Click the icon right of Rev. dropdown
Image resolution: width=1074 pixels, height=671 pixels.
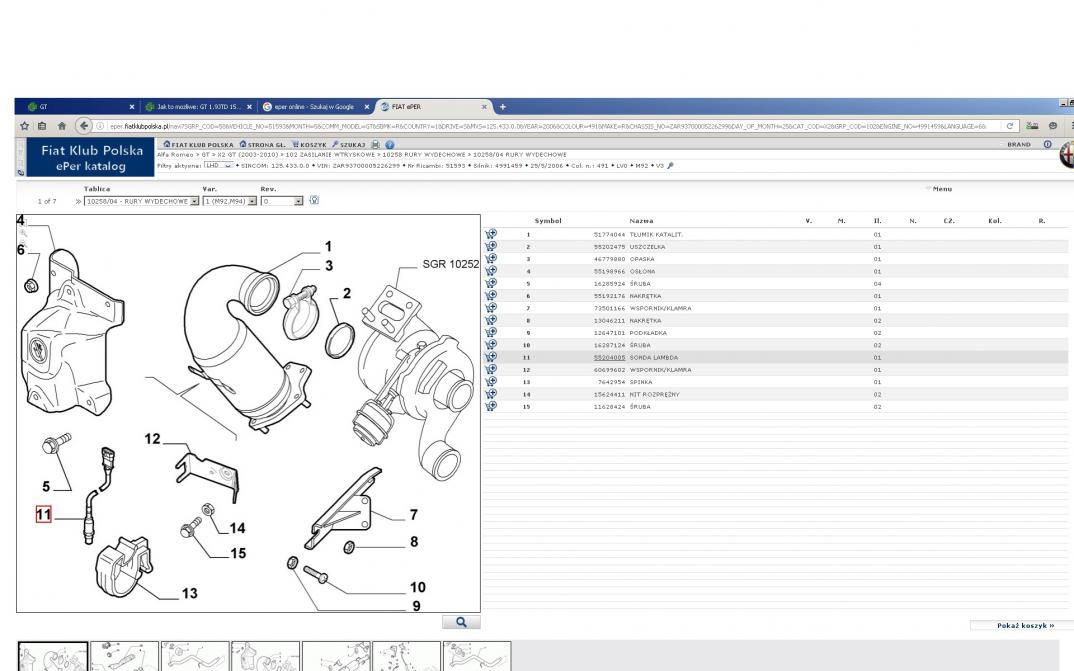(314, 201)
